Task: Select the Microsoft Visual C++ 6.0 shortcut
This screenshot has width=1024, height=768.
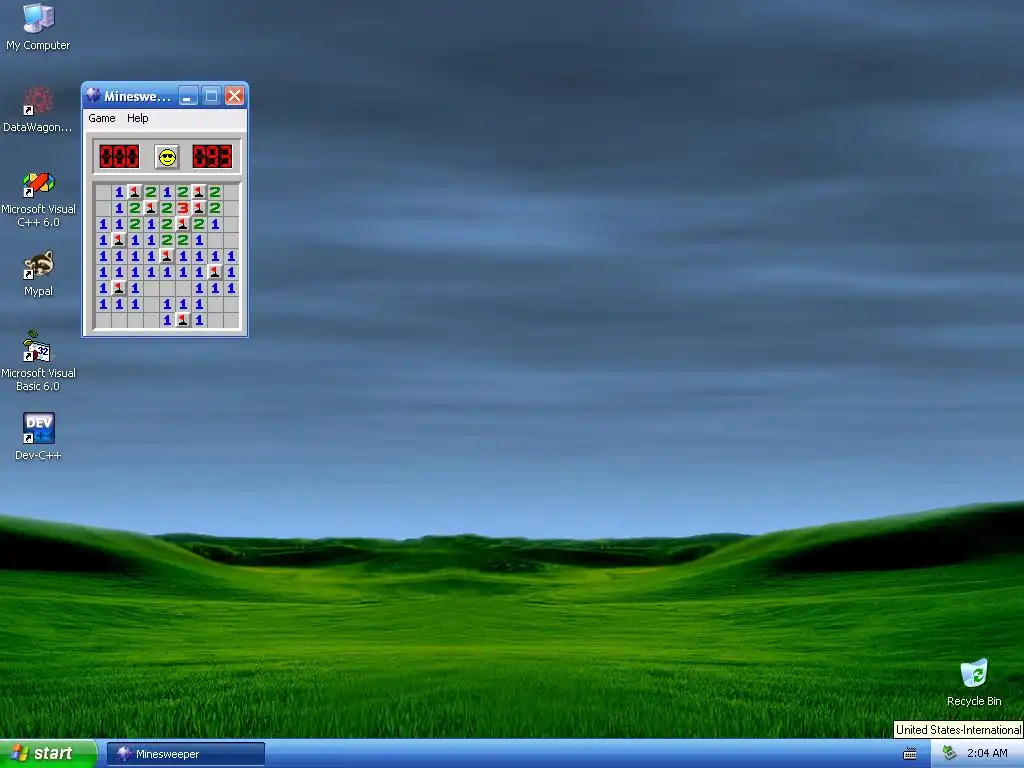Action: click(x=38, y=199)
